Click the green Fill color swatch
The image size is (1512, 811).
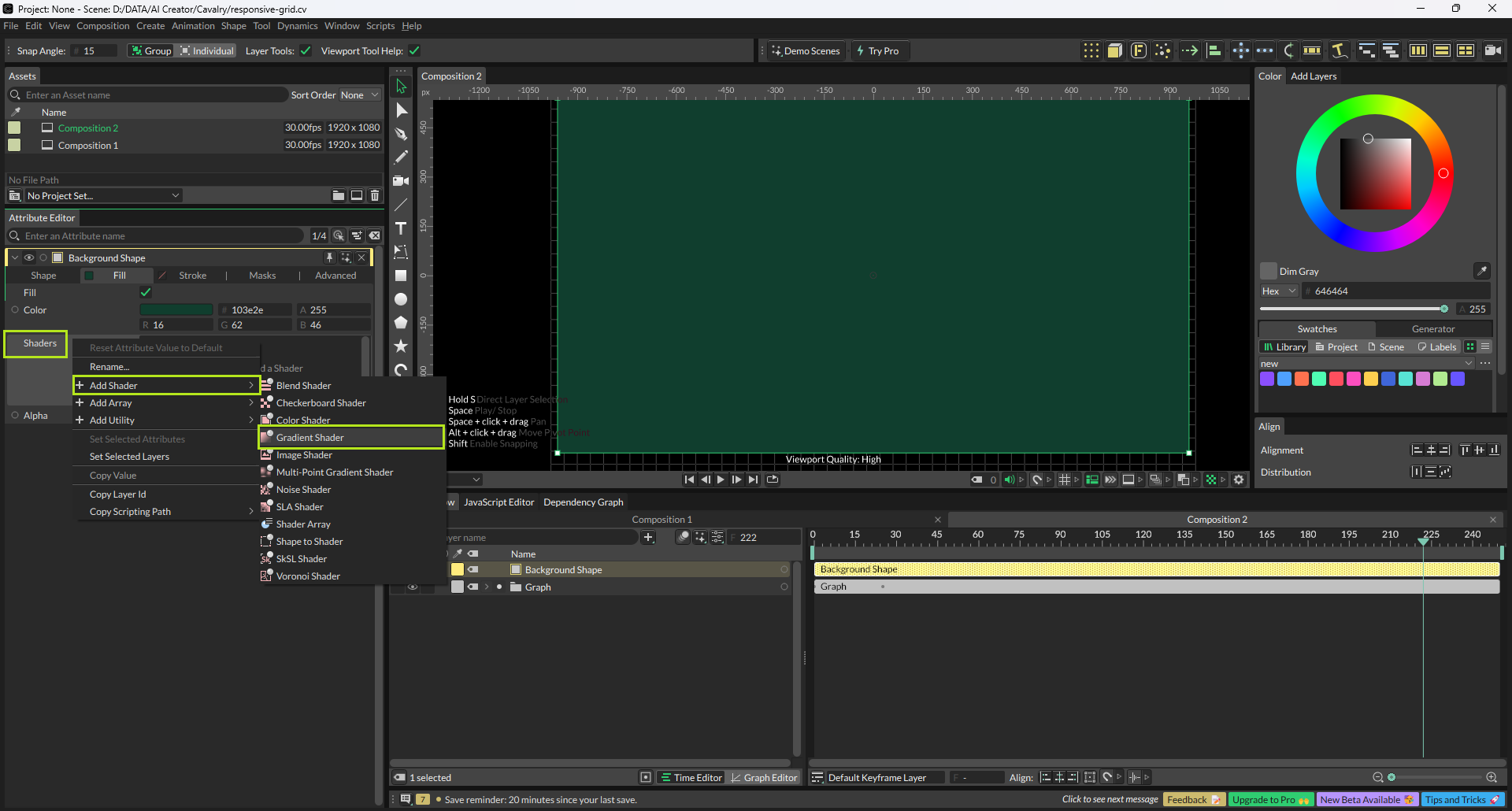pyautogui.click(x=176, y=310)
